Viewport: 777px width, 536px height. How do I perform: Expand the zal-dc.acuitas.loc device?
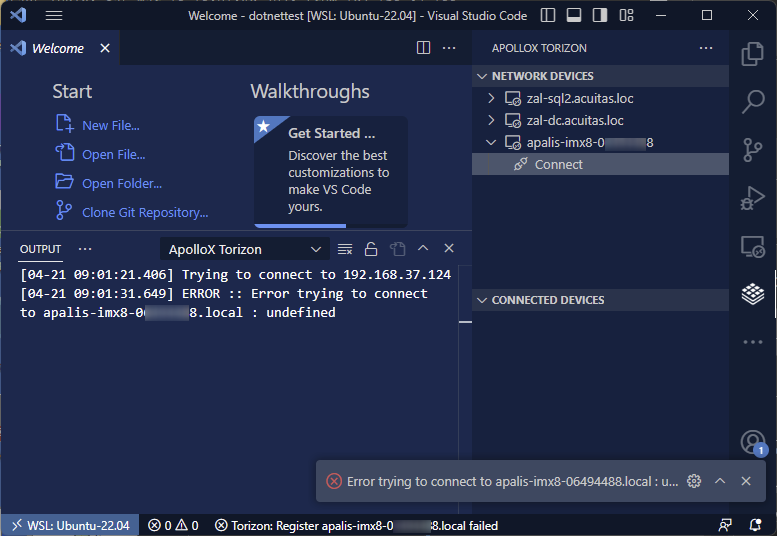(x=491, y=120)
